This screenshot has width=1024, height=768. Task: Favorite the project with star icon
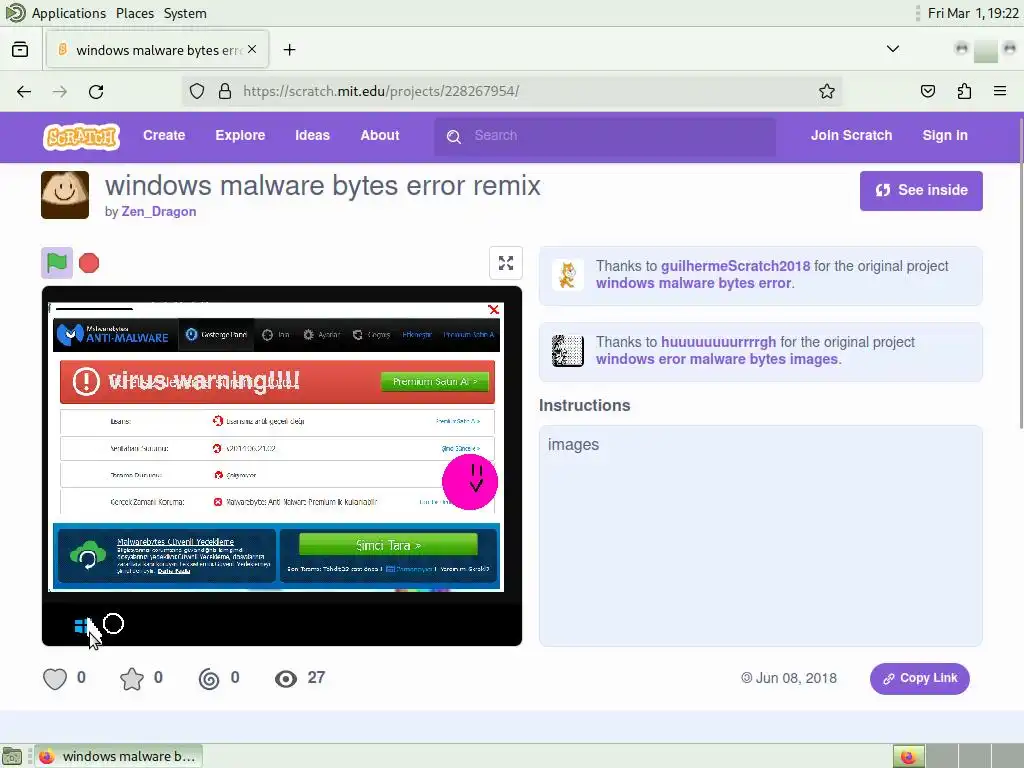point(132,679)
